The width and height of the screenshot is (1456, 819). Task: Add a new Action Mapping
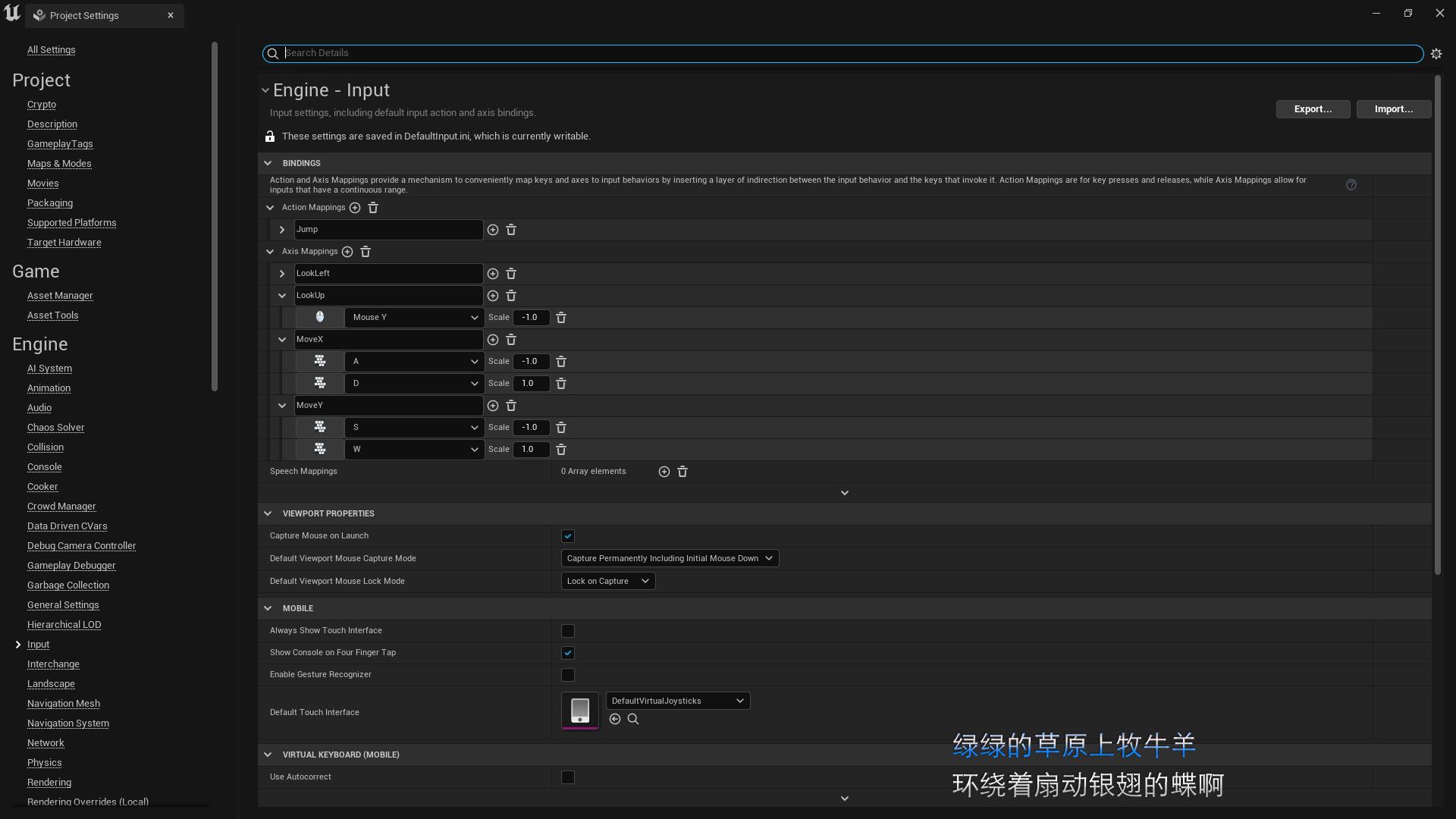[x=355, y=208]
